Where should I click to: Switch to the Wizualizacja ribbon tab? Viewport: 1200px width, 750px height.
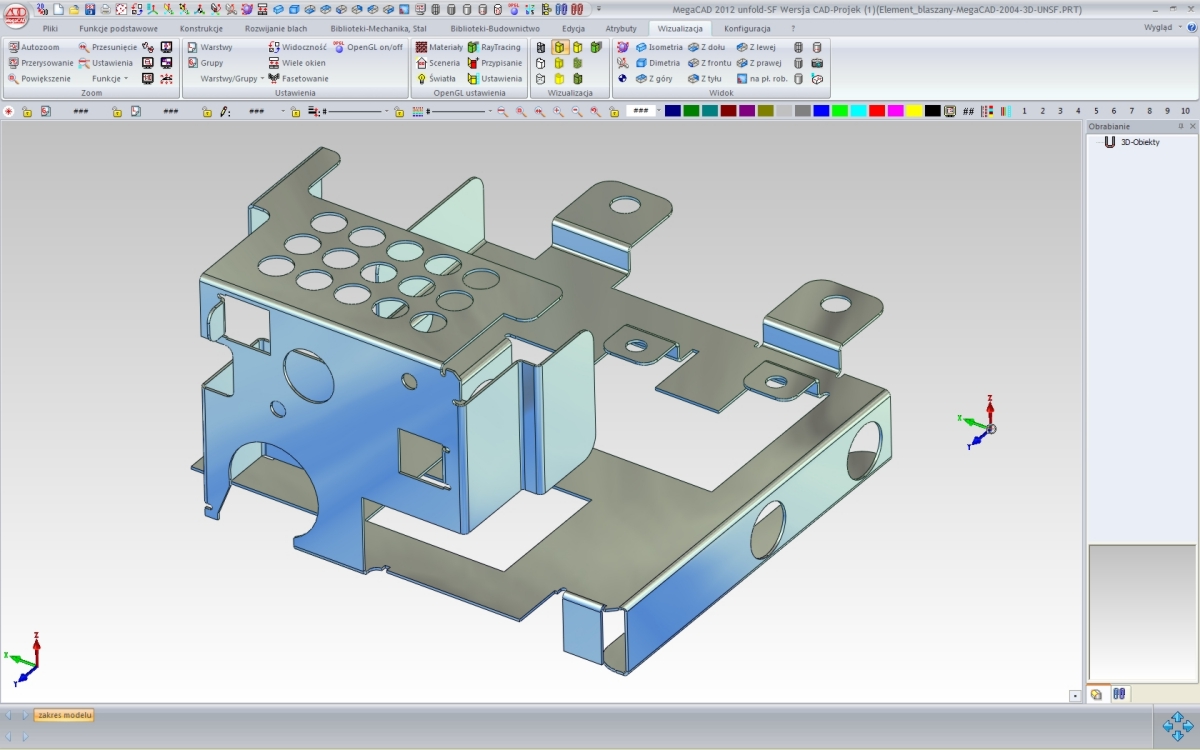coord(679,28)
